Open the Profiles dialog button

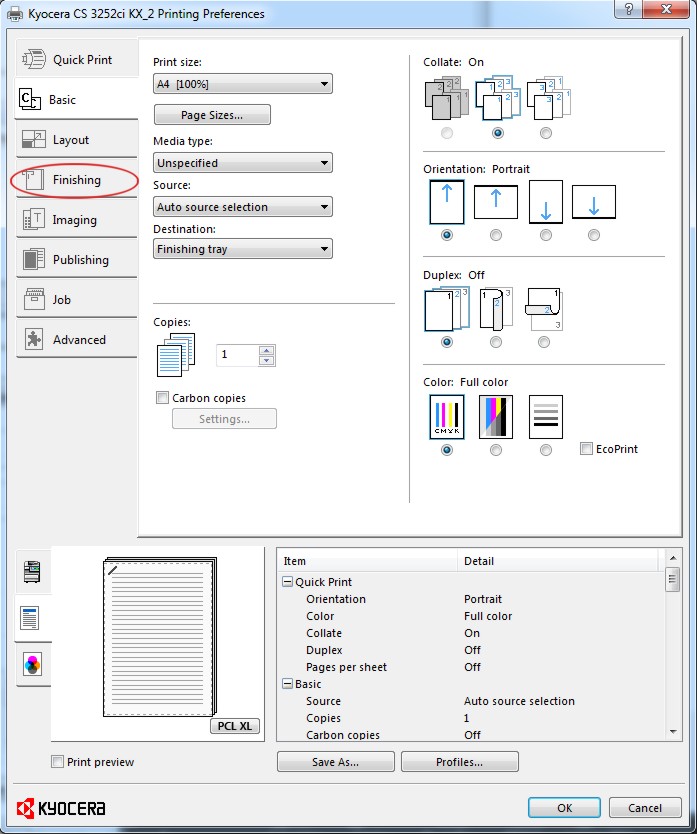(460, 762)
